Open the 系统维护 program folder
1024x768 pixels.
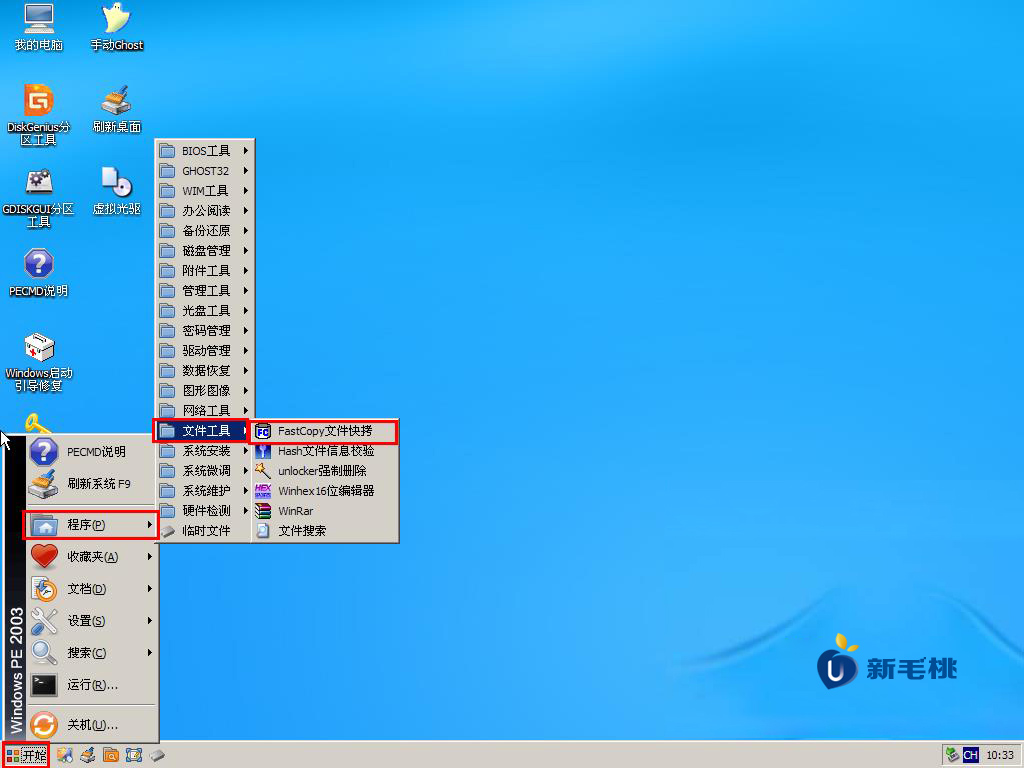click(x=204, y=491)
